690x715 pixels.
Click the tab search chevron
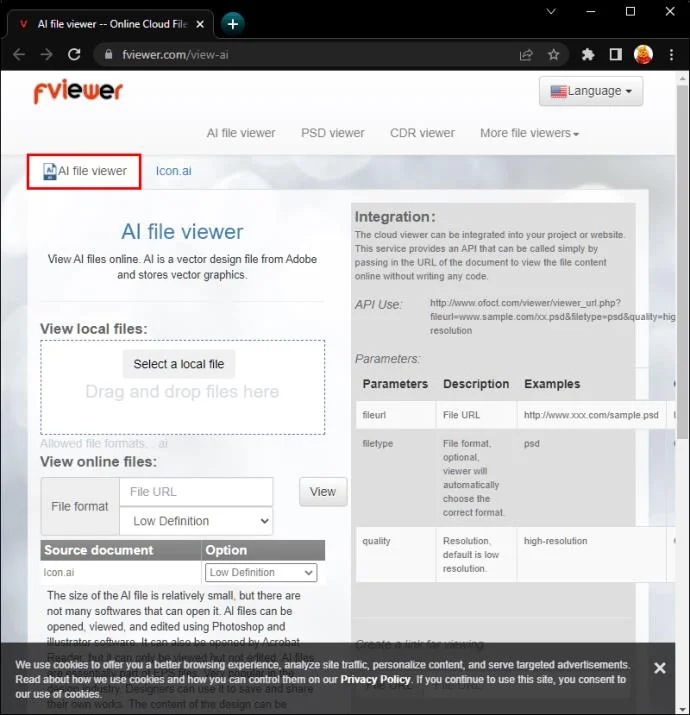[x=551, y=11]
